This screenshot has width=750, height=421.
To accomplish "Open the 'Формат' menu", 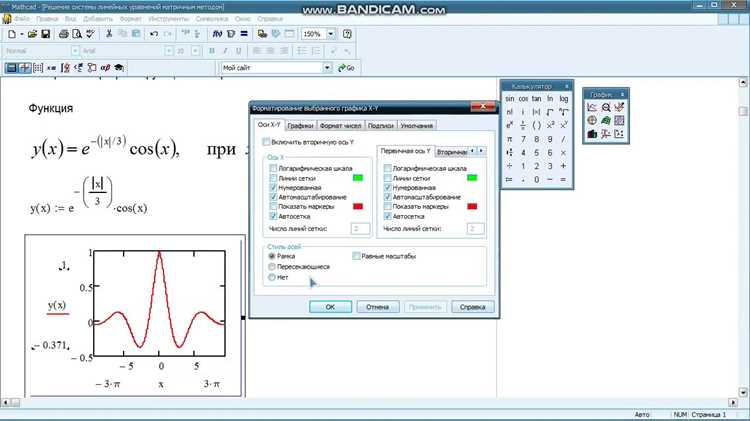I will pos(130,19).
